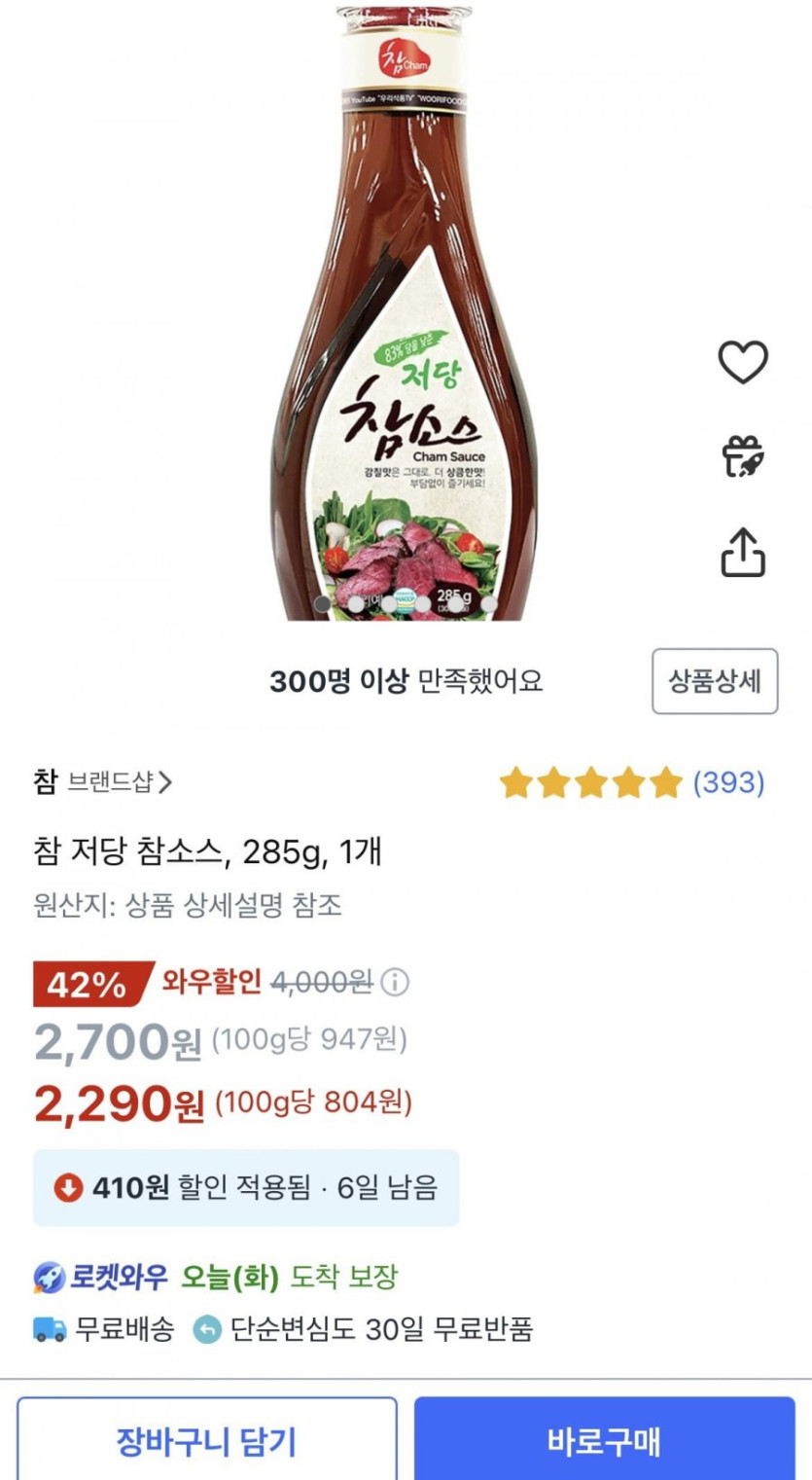Add to cart with 장바구니 담기
The height and width of the screenshot is (1480, 812).
(206, 1440)
